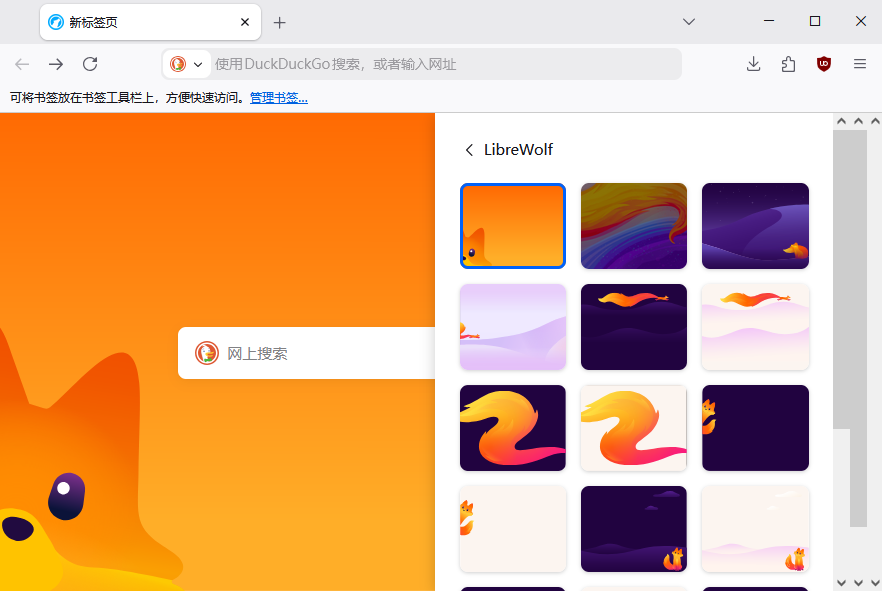Select light pink hills wallpaper with sitting fox
The height and width of the screenshot is (591, 882).
[x=755, y=529]
